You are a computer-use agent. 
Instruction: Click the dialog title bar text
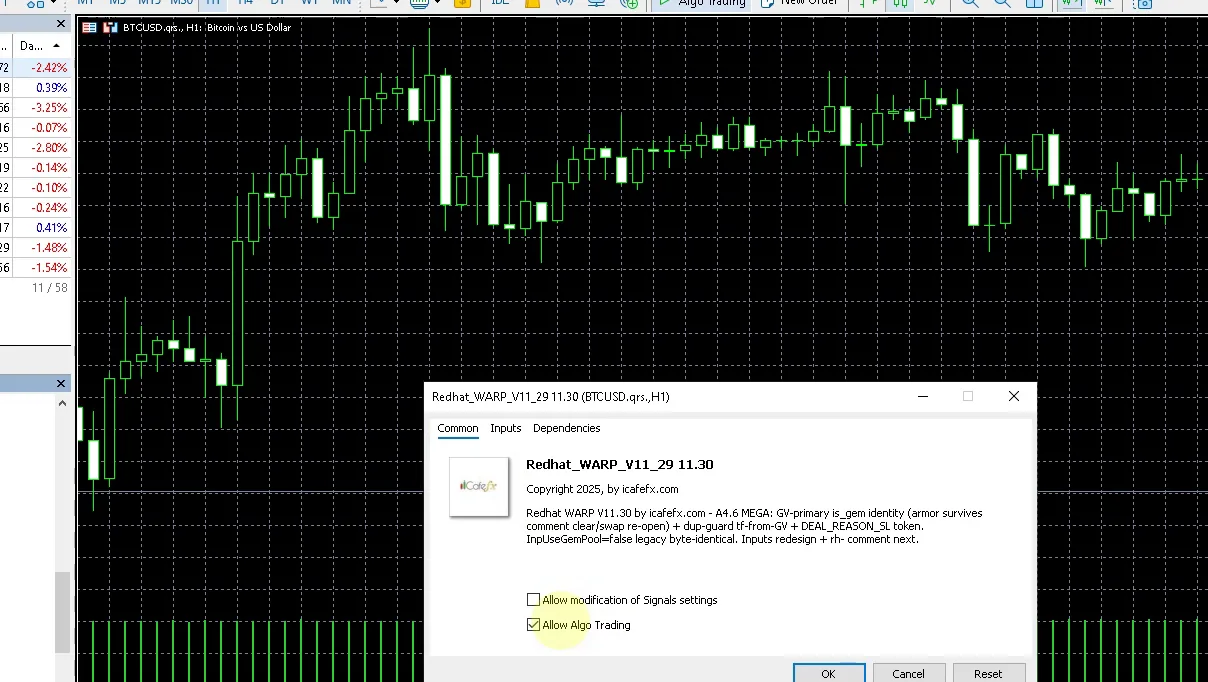coord(550,397)
